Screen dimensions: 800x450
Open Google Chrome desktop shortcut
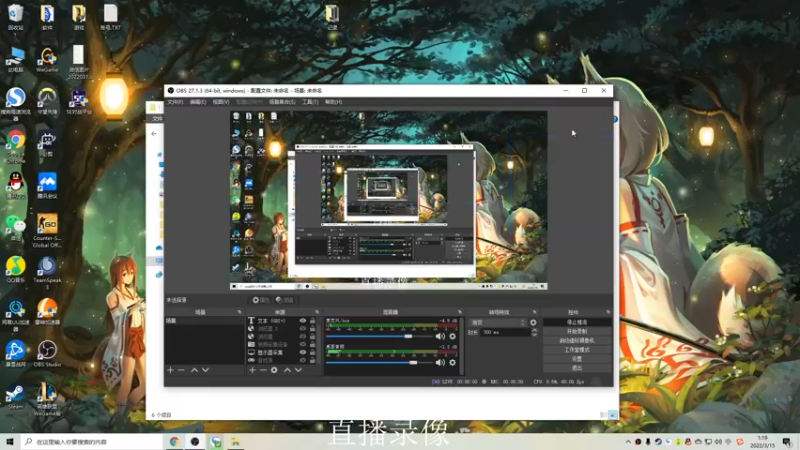(x=15, y=145)
